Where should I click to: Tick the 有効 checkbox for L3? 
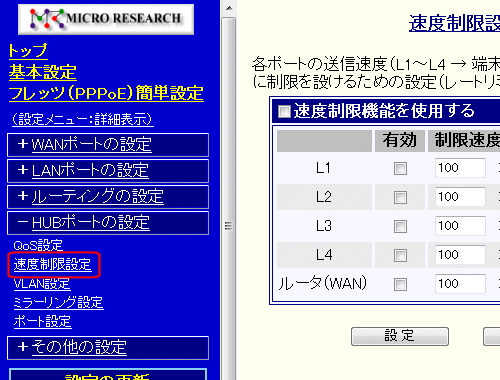(x=400, y=226)
